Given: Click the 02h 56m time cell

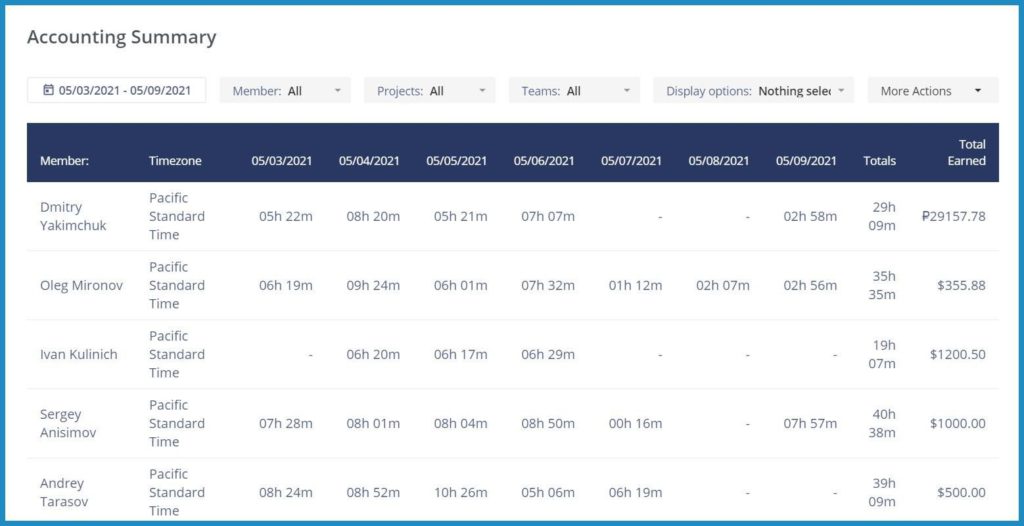Looking at the screenshot, I should [x=810, y=286].
